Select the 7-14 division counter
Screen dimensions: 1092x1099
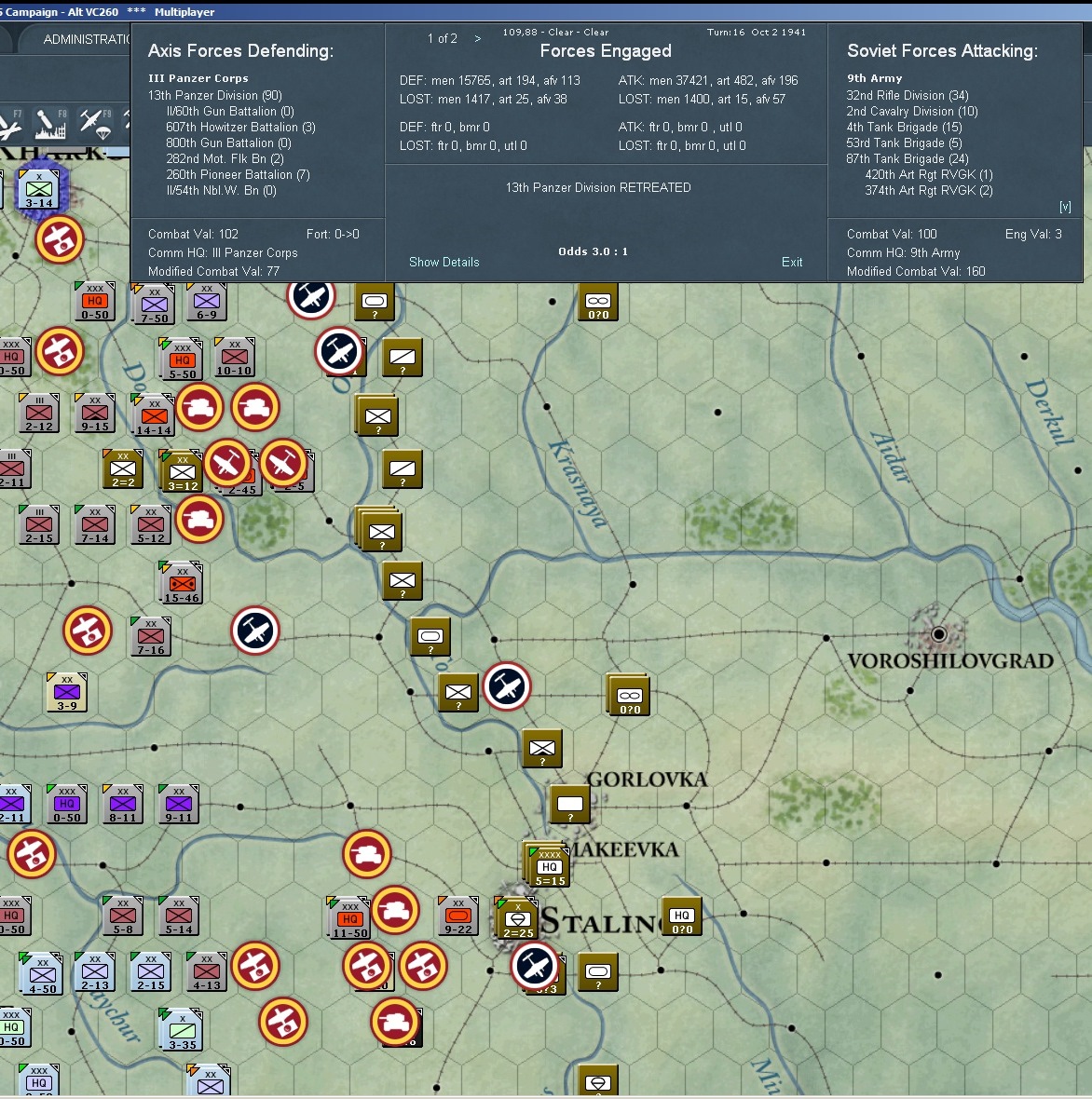pos(95,525)
